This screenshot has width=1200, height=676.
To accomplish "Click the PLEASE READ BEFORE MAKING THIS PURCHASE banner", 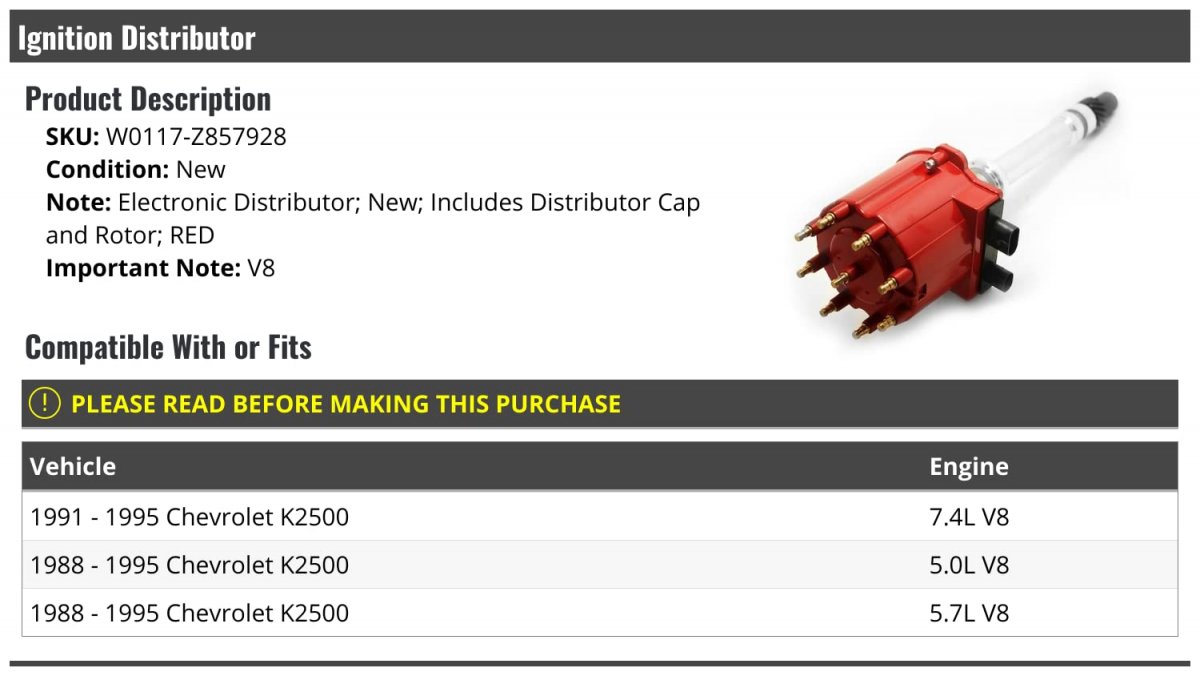I will coord(600,404).
